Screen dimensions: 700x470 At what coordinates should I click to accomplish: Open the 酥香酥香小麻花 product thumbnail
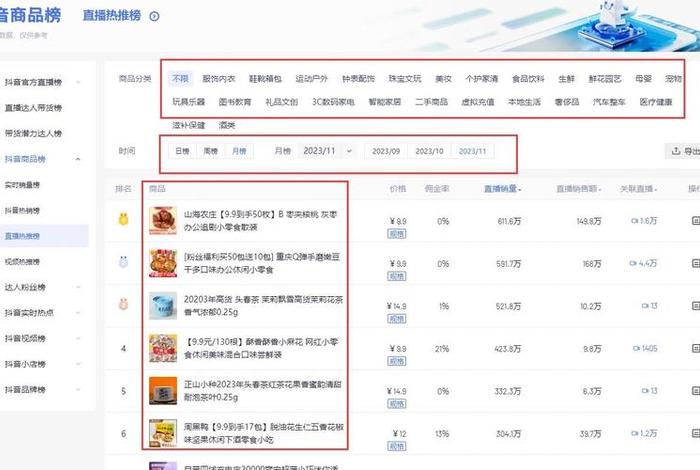[163, 348]
